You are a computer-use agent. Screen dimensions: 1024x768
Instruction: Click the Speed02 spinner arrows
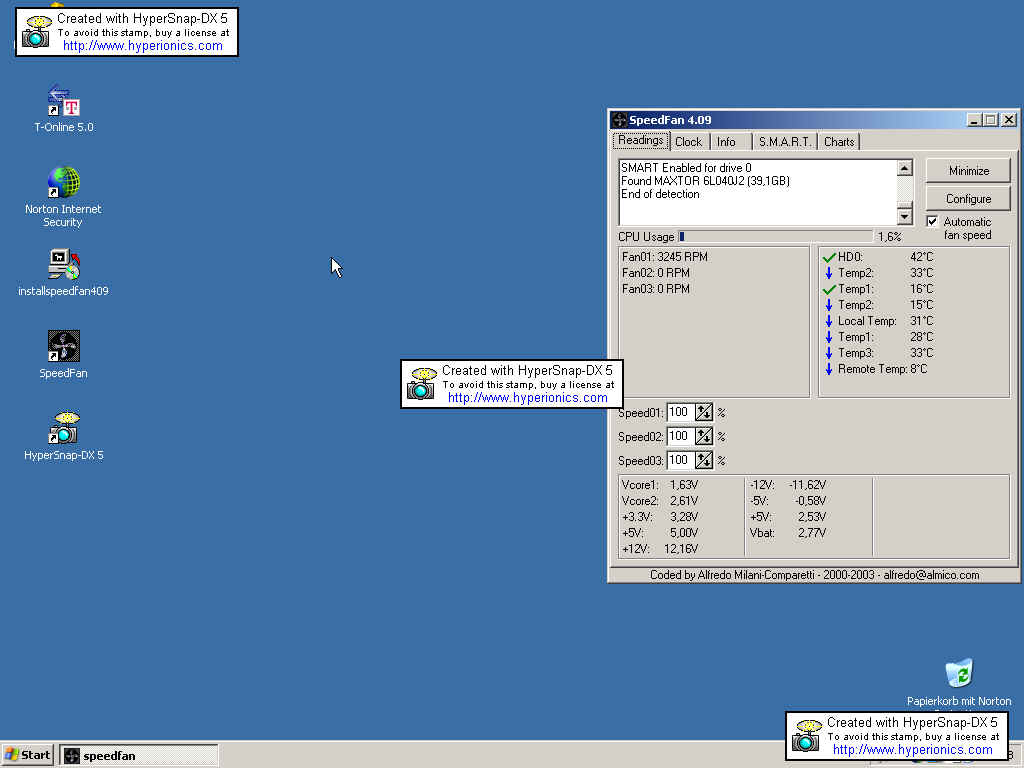point(704,436)
